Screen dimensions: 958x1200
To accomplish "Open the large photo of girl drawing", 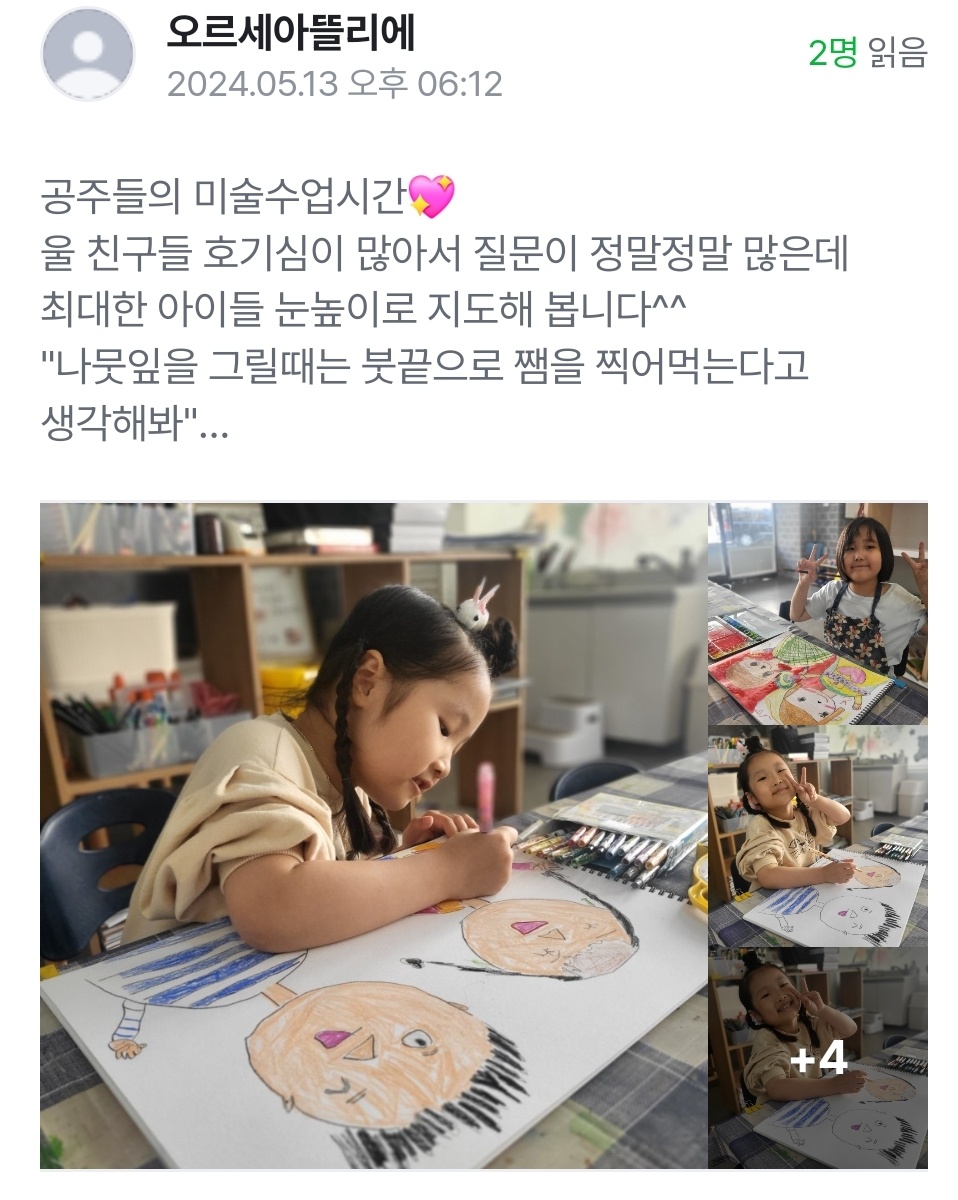I will [x=373, y=835].
